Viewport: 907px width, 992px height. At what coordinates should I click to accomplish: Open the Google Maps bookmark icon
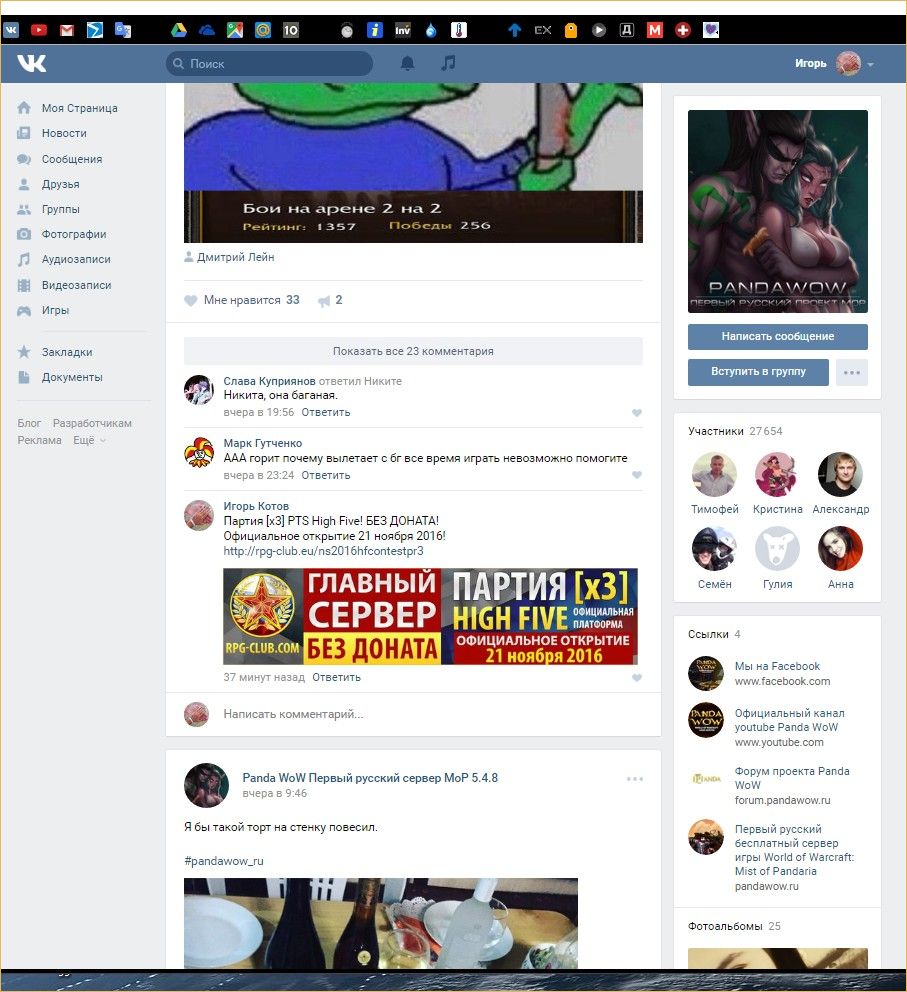[235, 30]
